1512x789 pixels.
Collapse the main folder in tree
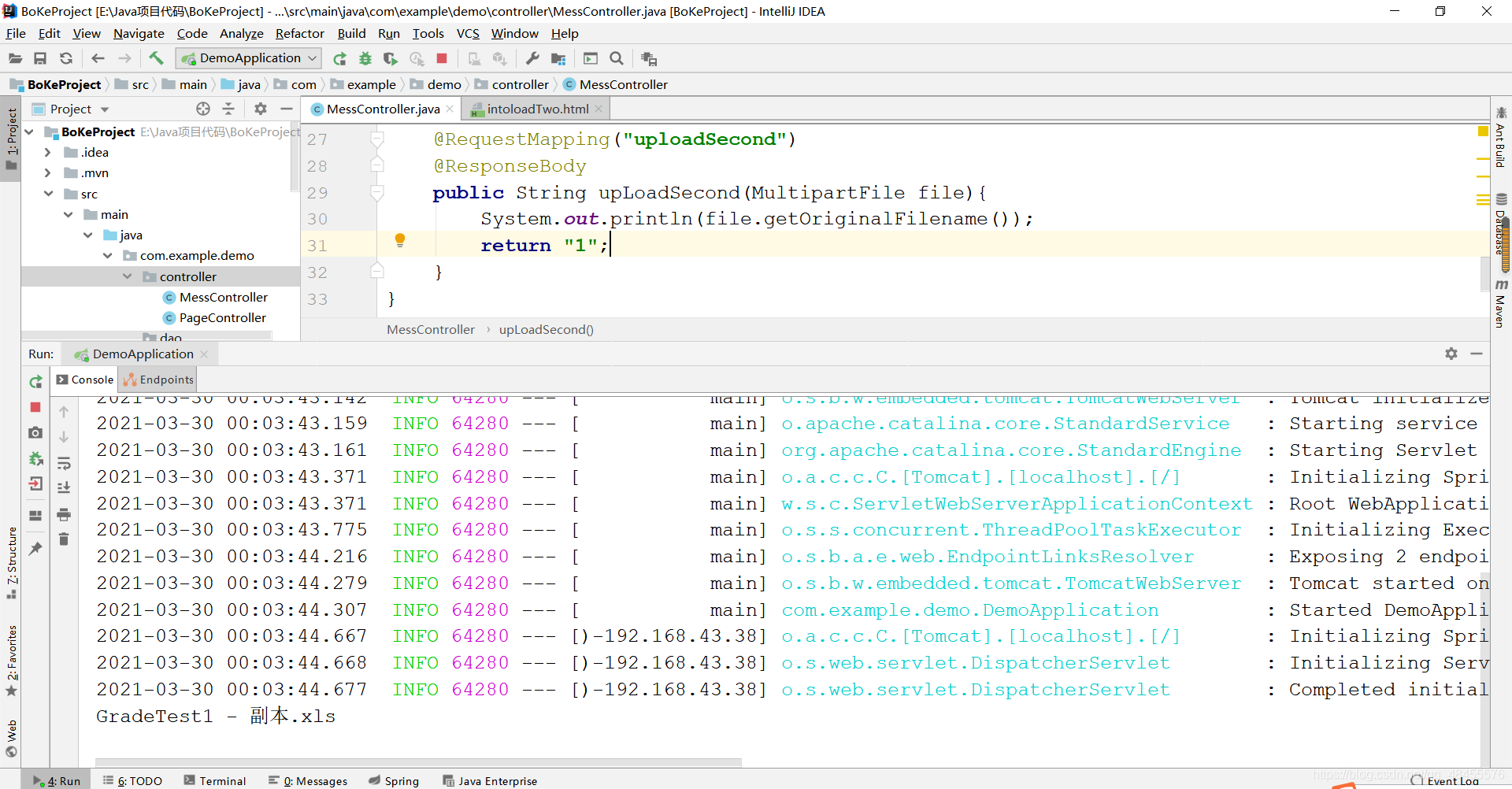coord(68,214)
